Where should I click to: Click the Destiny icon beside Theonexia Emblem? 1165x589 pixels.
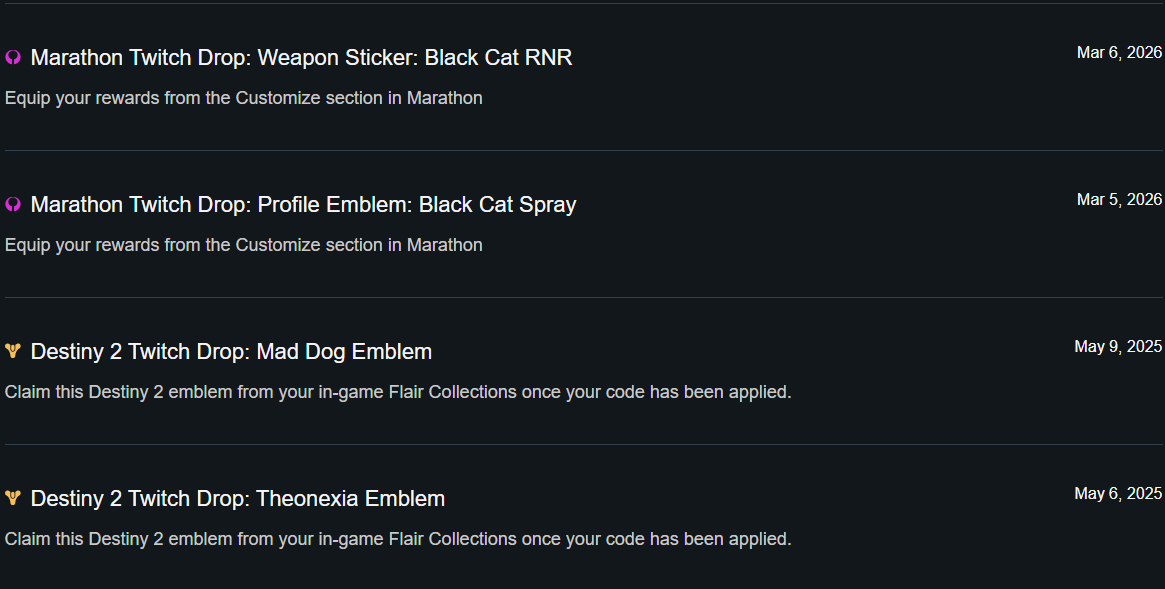pos(13,498)
